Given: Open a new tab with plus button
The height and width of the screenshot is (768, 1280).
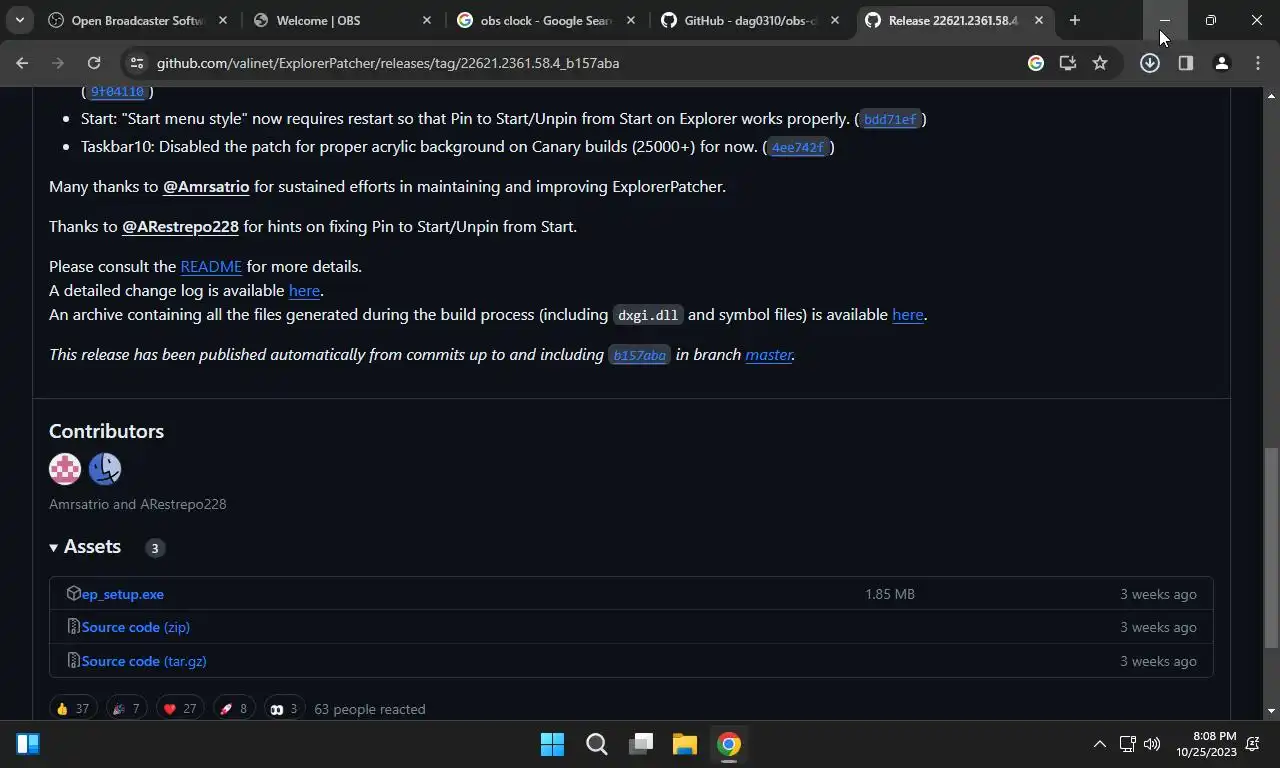Looking at the screenshot, I should pos(1074,20).
